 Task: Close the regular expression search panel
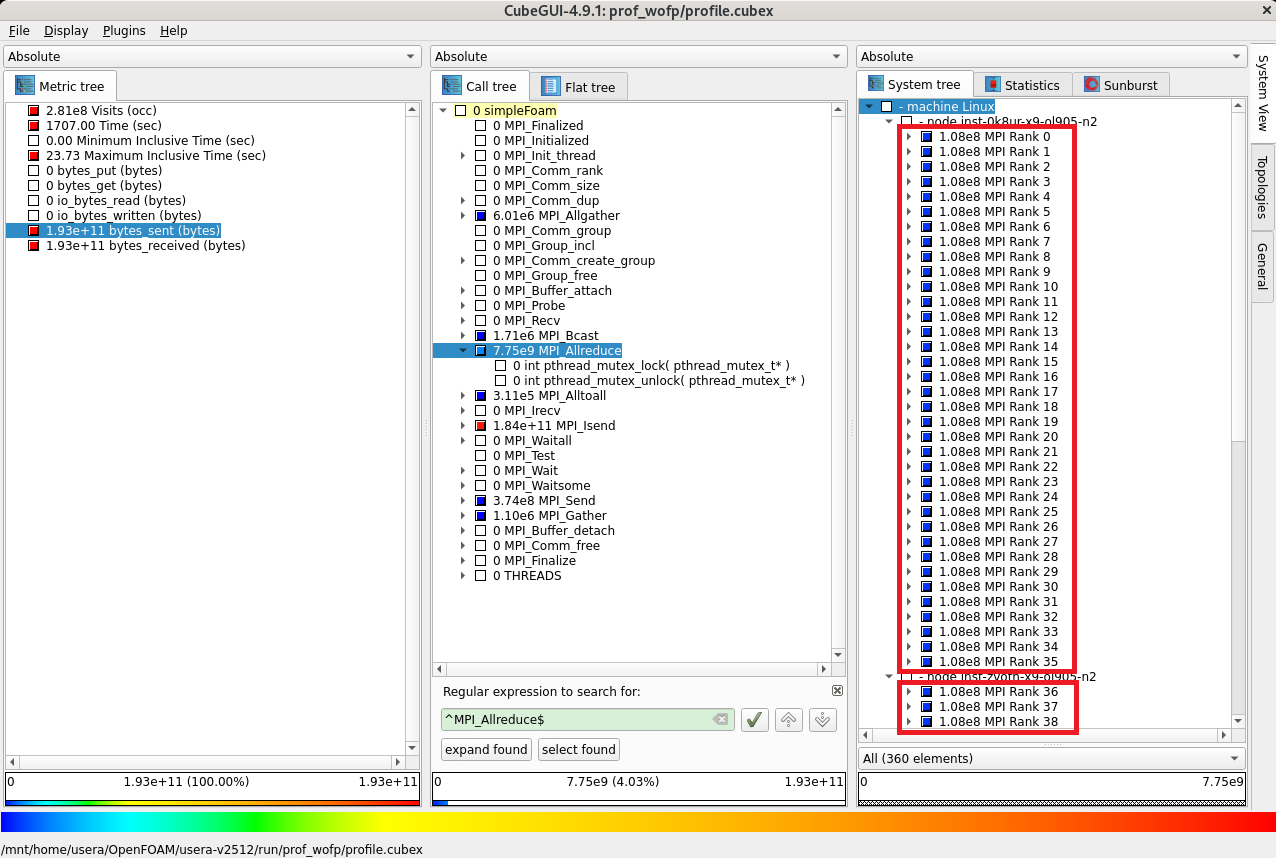(837, 691)
